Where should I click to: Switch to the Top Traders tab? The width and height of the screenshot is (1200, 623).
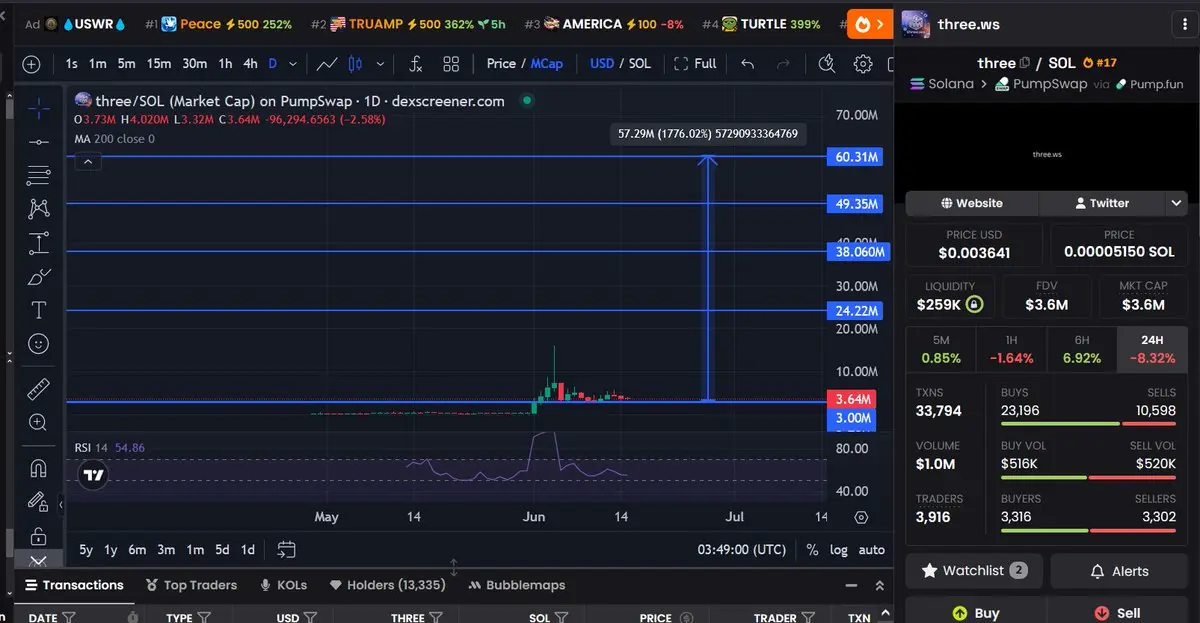pyautogui.click(x=191, y=585)
